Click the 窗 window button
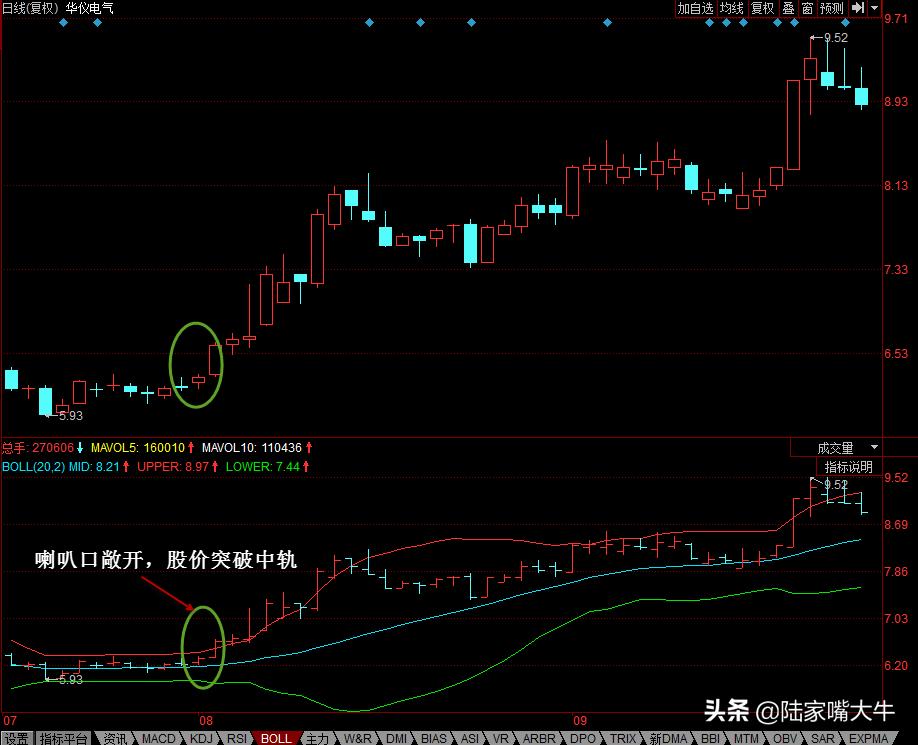This screenshot has width=918, height=745. pyautogui.click(x=807, y=8)
